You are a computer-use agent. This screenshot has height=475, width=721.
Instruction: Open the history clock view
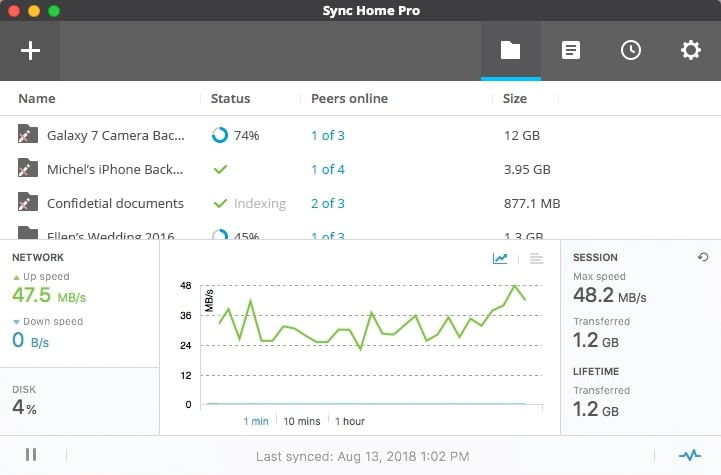631,50
